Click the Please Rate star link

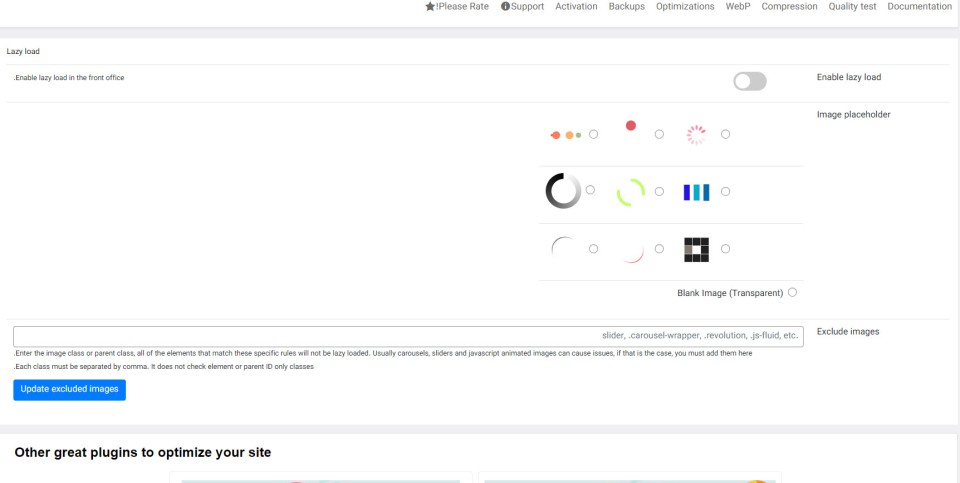[457, 6]
